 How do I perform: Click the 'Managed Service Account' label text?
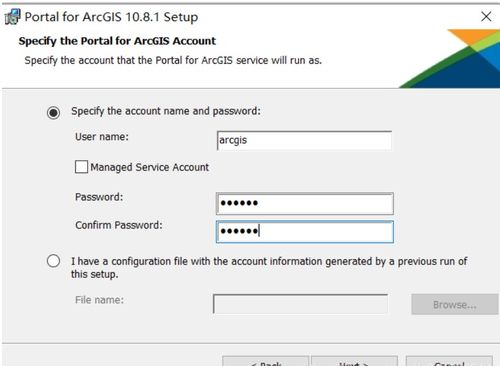click(x=149, y=167)
